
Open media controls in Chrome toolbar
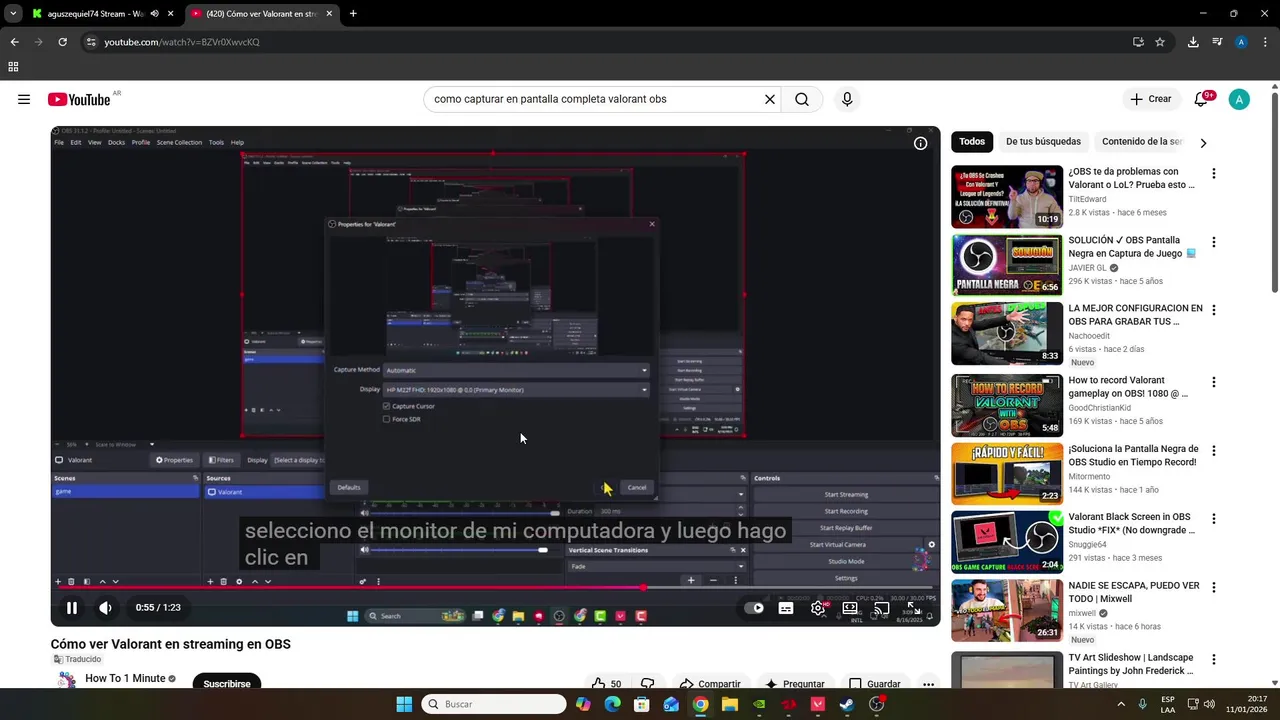click(x=1217, y=42)
